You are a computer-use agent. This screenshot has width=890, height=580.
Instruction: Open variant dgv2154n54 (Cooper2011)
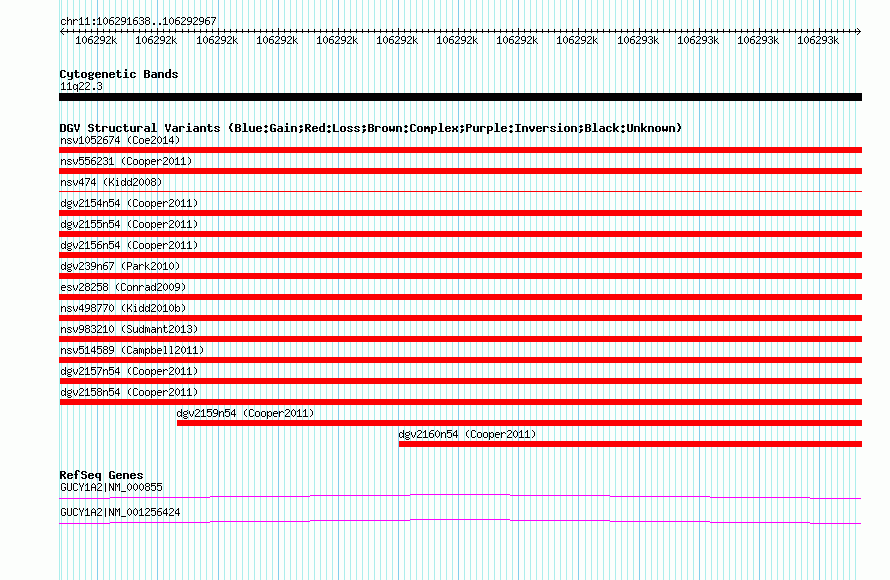click(129, 203)
